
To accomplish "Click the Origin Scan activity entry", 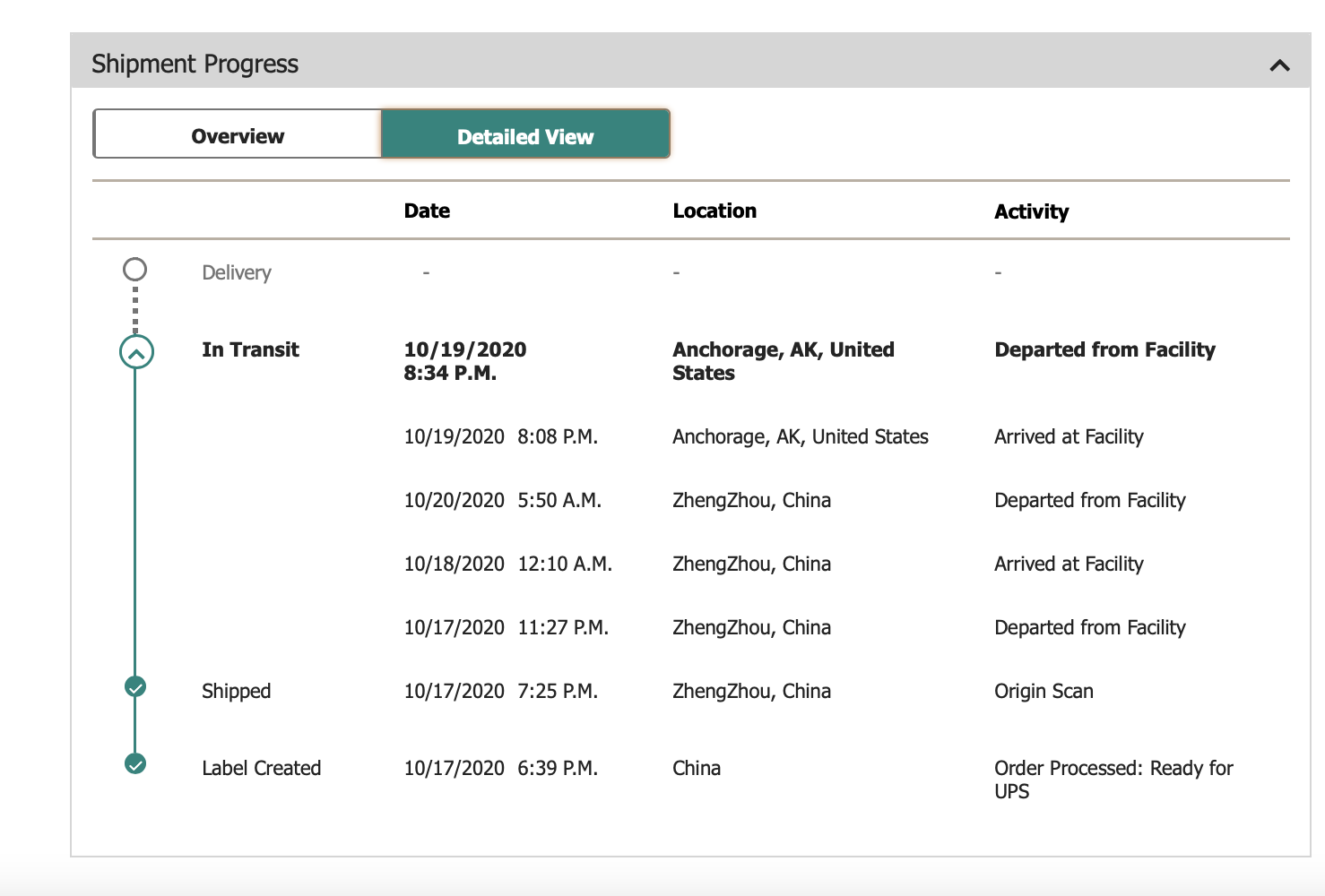I will (1044, 692).
